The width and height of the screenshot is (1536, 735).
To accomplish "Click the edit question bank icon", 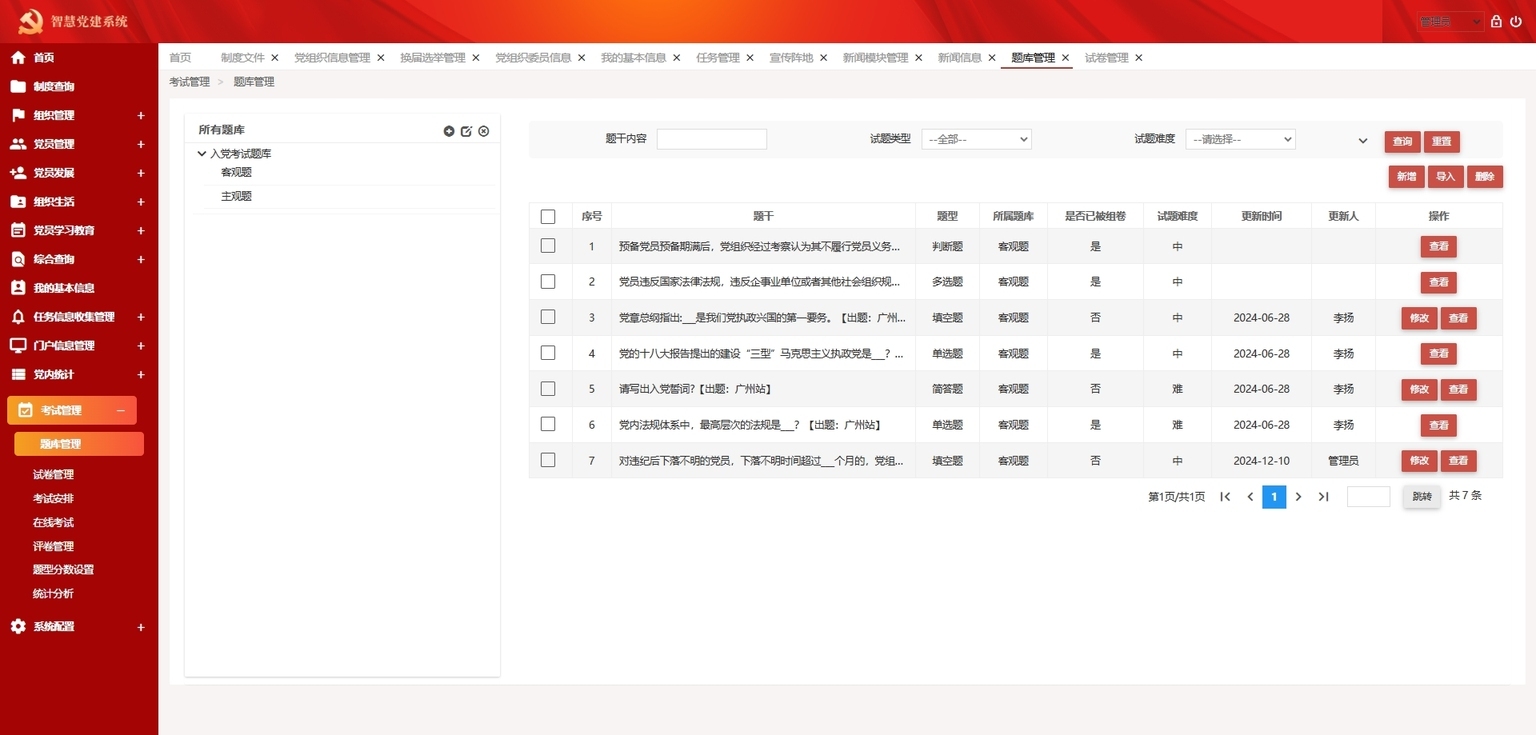I will pyautogui.click(x=466, y=131).
